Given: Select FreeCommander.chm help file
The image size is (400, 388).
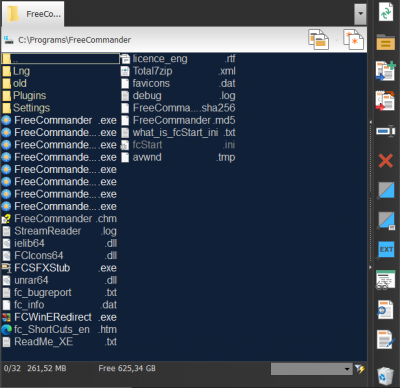Looking at the screenshot, I should 59,219.
